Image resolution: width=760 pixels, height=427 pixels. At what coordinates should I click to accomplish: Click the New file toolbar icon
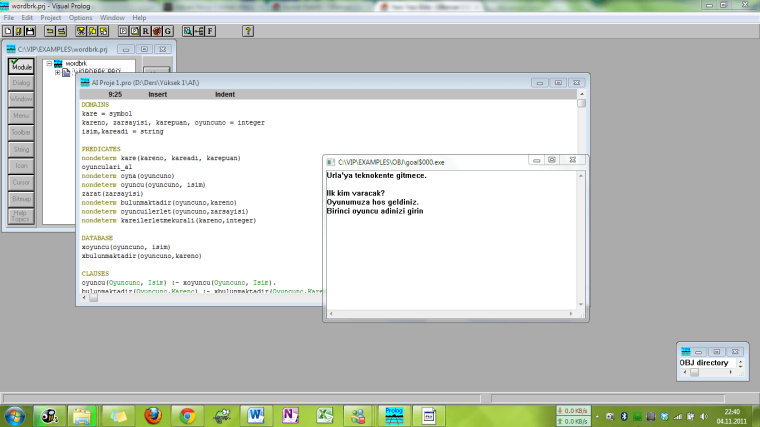click(7, 31)
